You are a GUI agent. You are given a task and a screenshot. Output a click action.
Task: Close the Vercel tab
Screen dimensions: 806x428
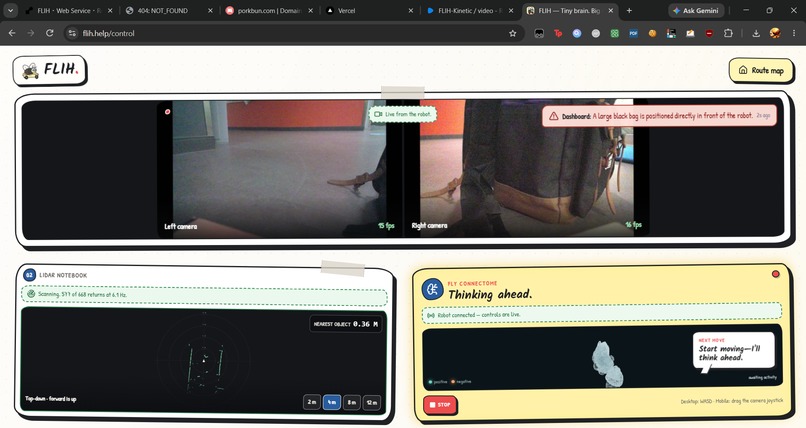[410, 10]
